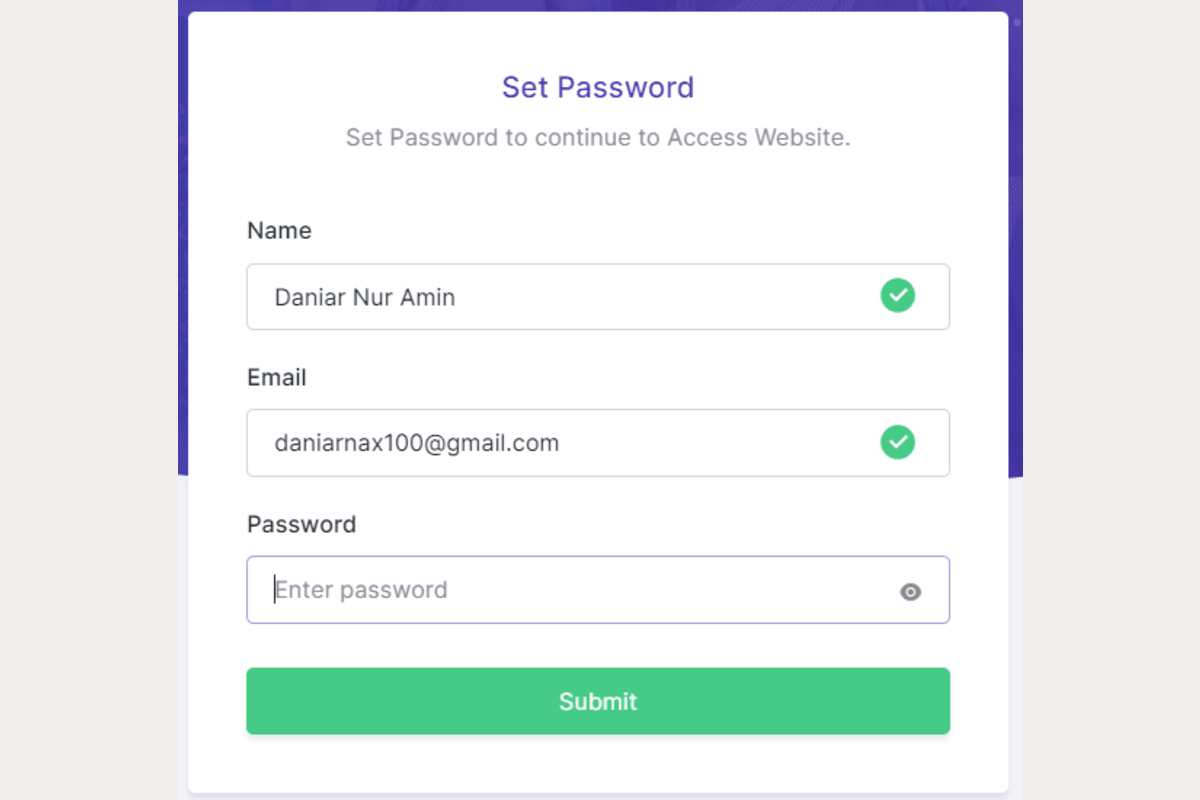The width and height of the screenshot is (1200, 800).
Task: Click the Email field label
Action: 277,378
